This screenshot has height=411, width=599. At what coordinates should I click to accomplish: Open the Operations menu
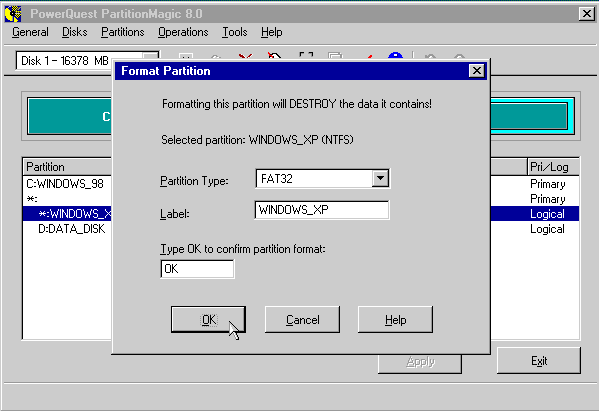pyautogui.click(x=183, y=32)
